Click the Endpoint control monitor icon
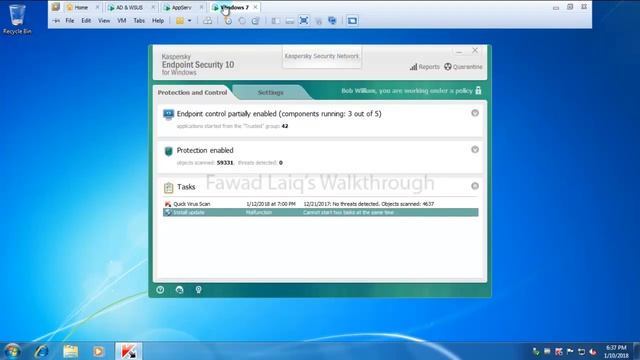The width and height of the screenshot is (640, 360). click(x=168, y=115)
